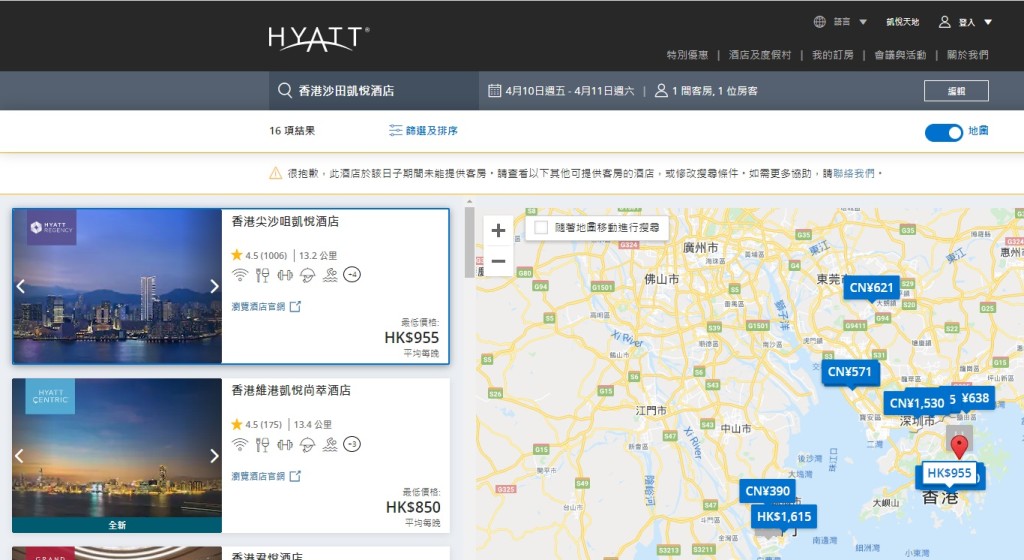Expand the 登入 sign-in dropdown arrow
Image resolution: width=1024 pixels, height=560 pixels.
pos(988,22)
